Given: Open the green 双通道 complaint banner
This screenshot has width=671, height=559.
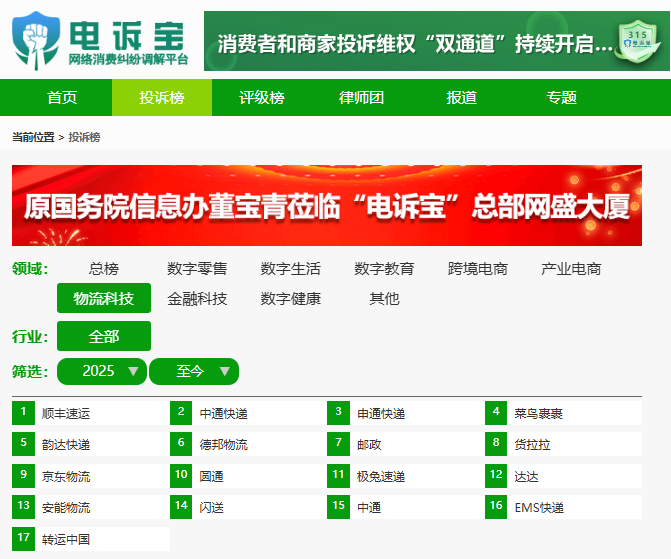Looking at the screenshot, I should pos(436,41).
